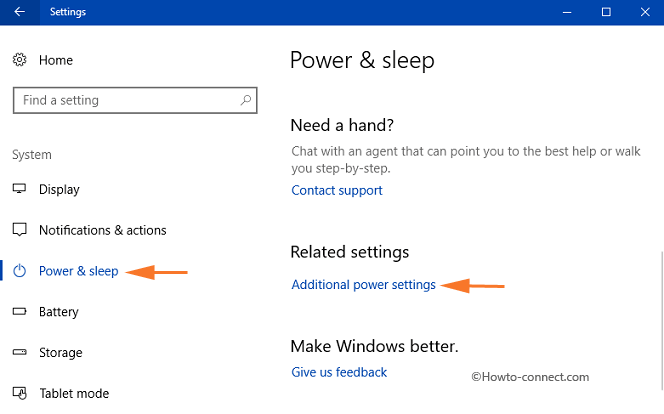
Task: Click the Power & sleep icon
Action: tap(20, 271)
